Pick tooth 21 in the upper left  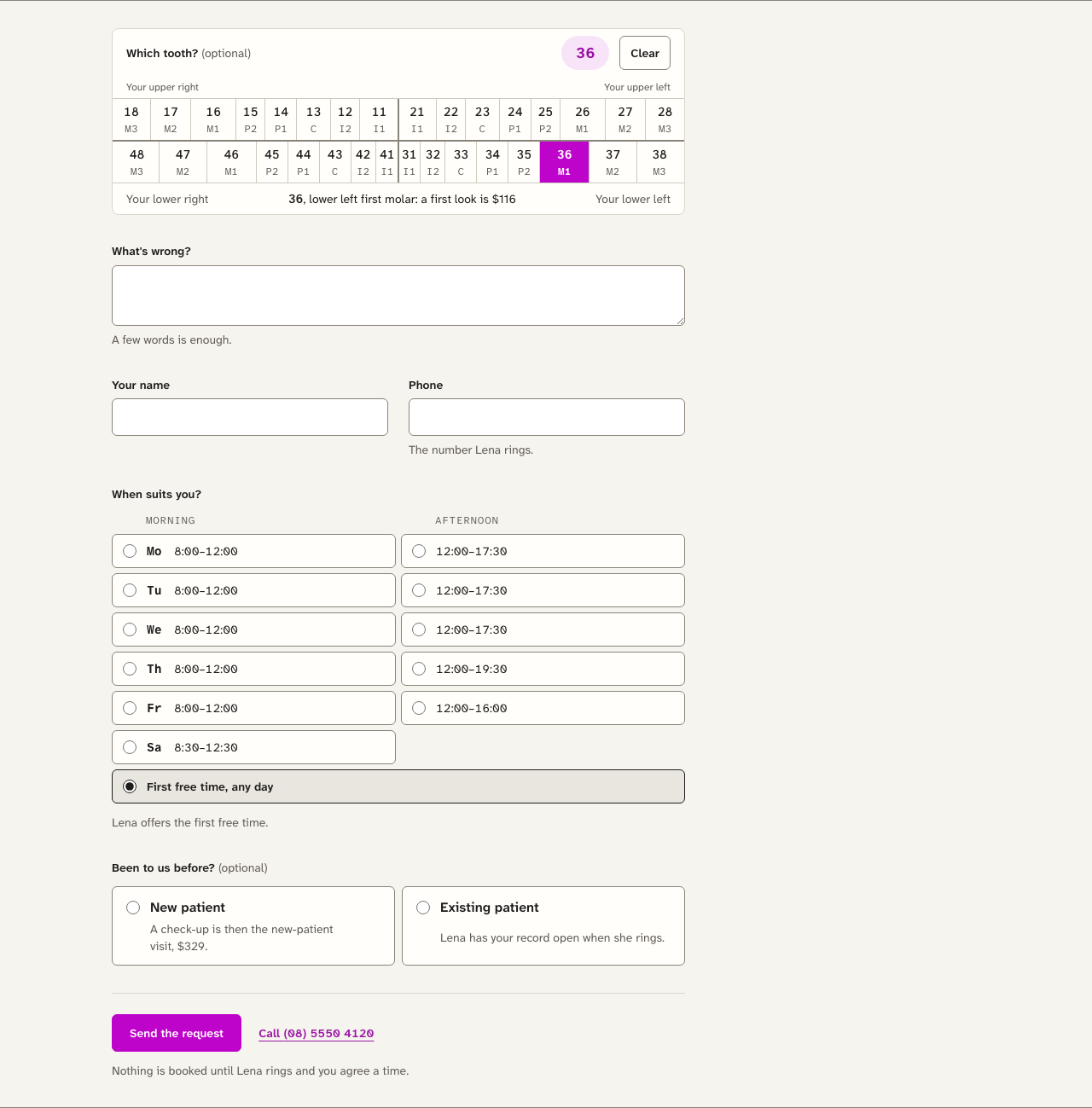point(417,119)
